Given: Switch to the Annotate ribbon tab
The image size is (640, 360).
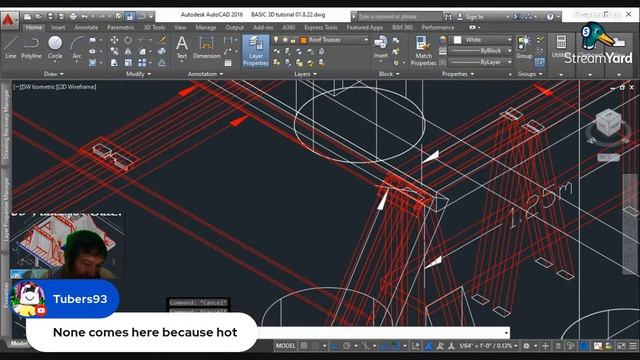Looking at the screenshot, I should coord(86,27).
